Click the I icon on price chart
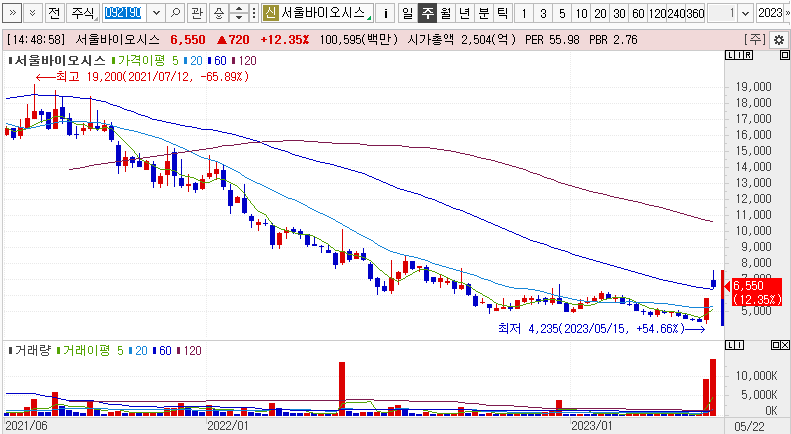 tap(739, 55)
